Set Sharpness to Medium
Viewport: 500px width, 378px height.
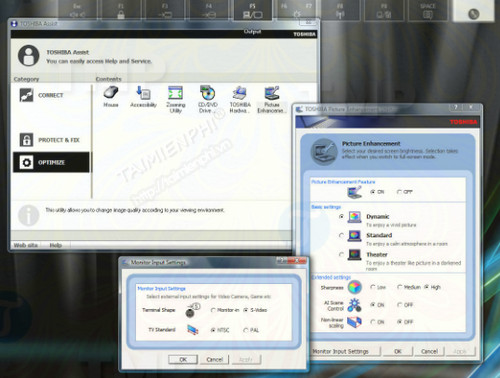399,287
